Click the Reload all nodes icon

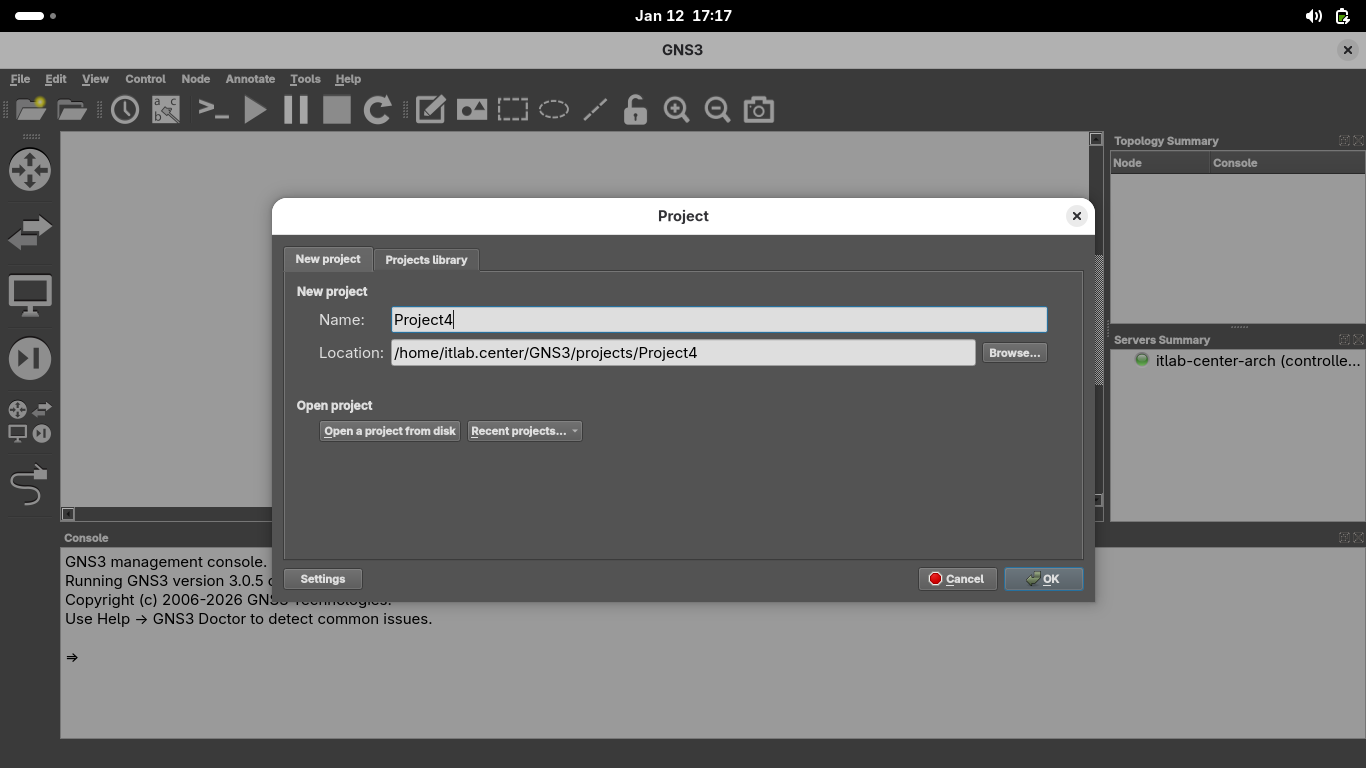pyautogui.click(x=377, y=110)
